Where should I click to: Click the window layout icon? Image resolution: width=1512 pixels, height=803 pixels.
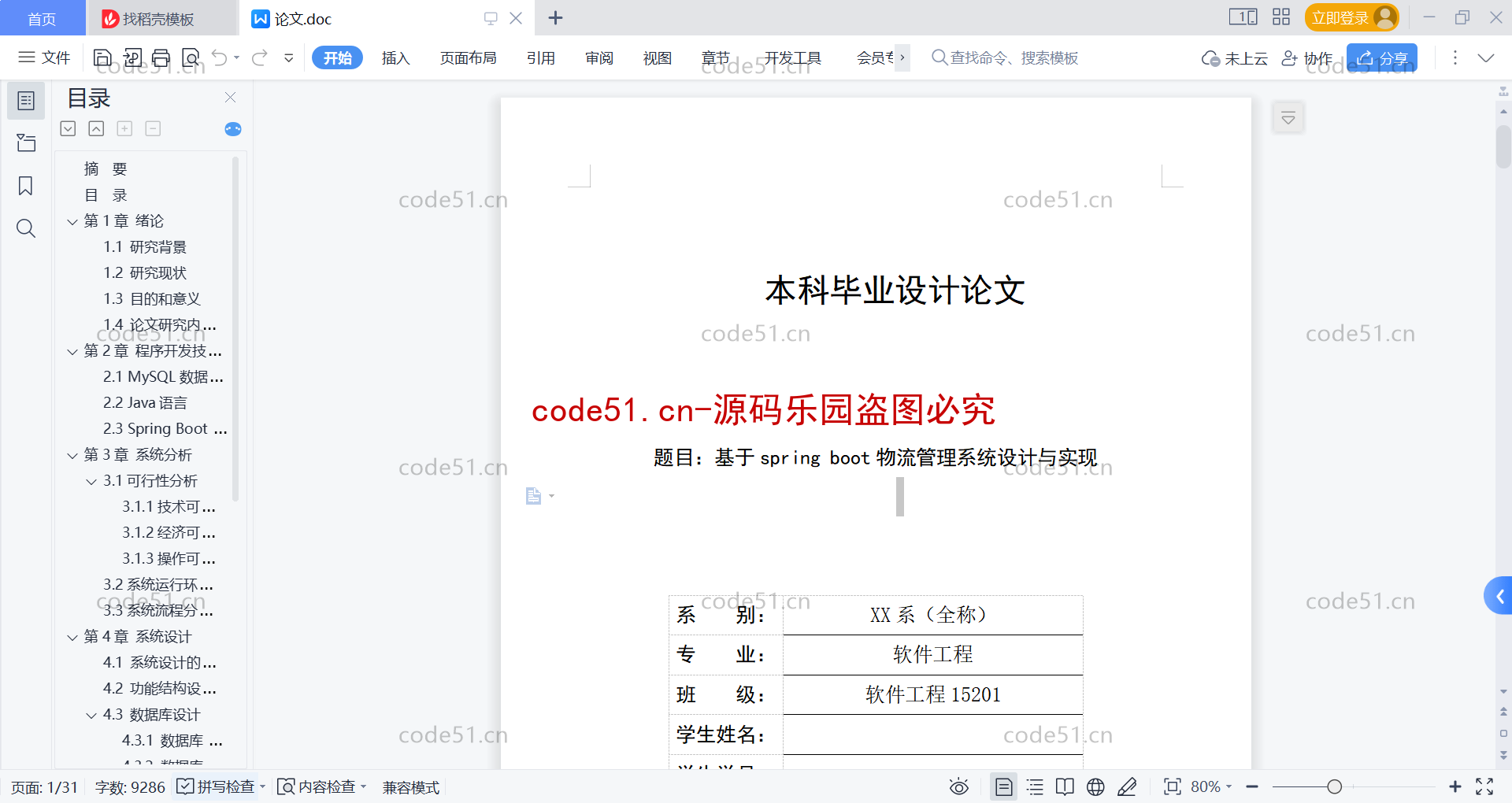1243,17
